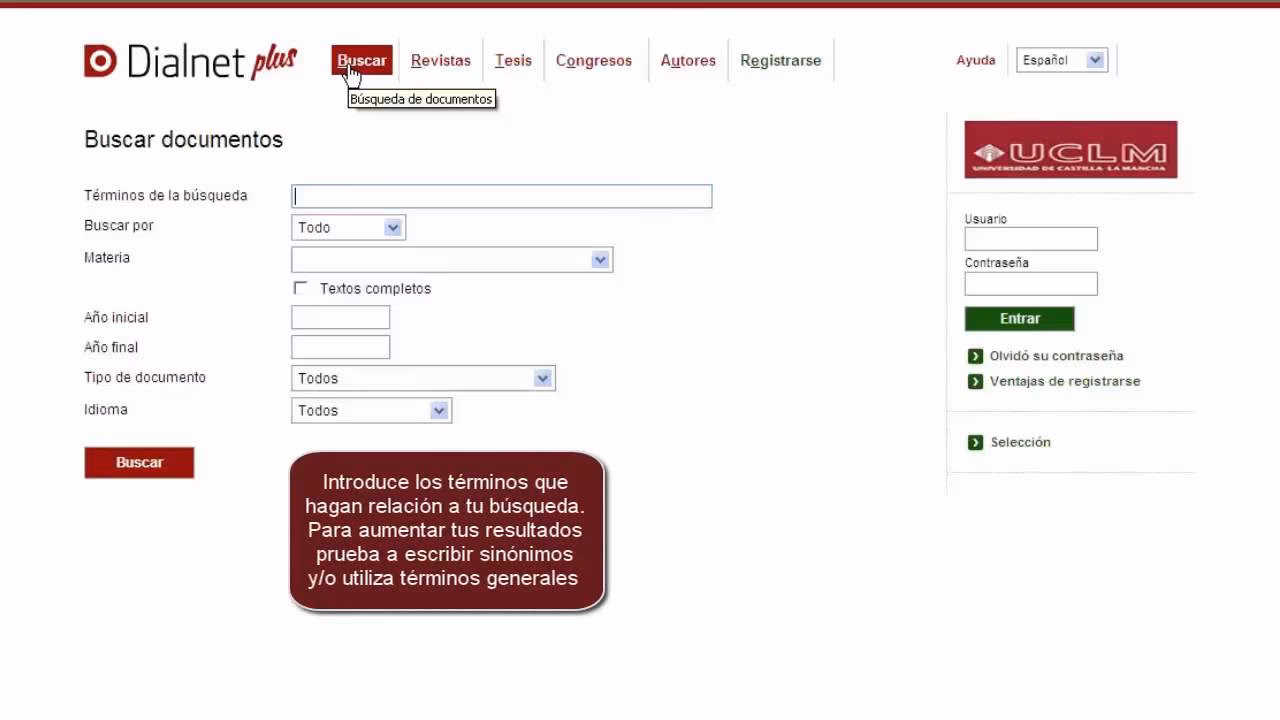Screen dimensions: 1280x720
Task: Click the green Entrar button
Action: [1019, 318]
